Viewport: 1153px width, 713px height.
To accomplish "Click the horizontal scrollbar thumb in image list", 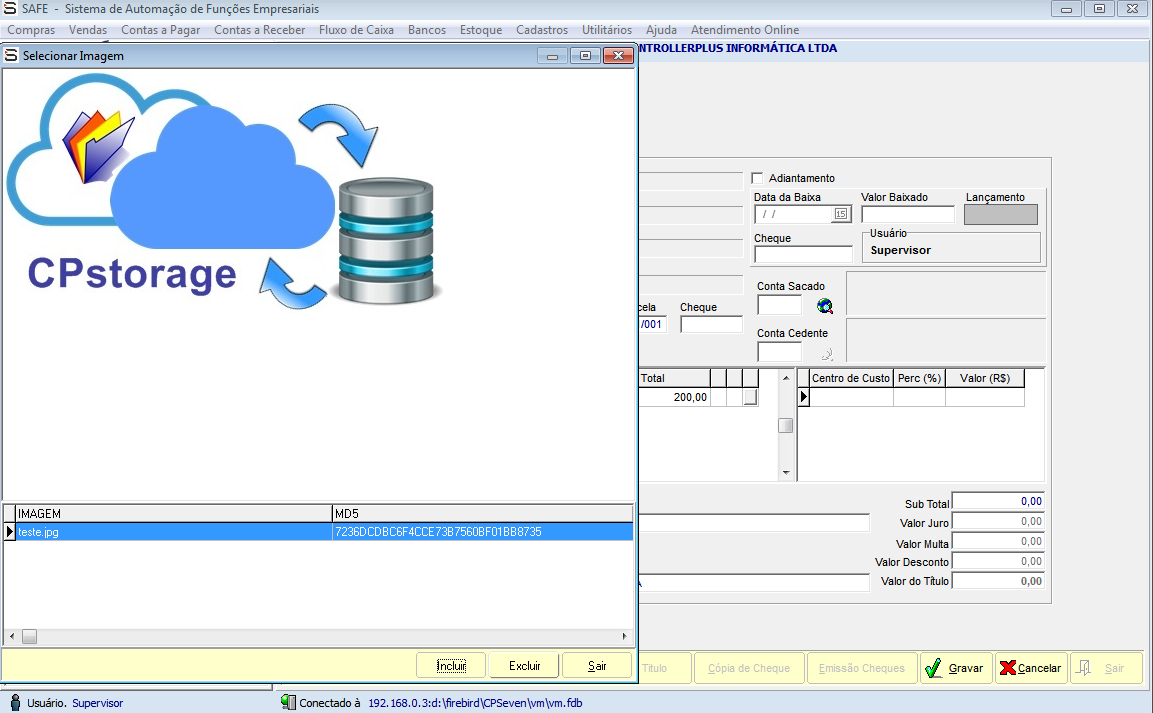I will pos(29,637).
